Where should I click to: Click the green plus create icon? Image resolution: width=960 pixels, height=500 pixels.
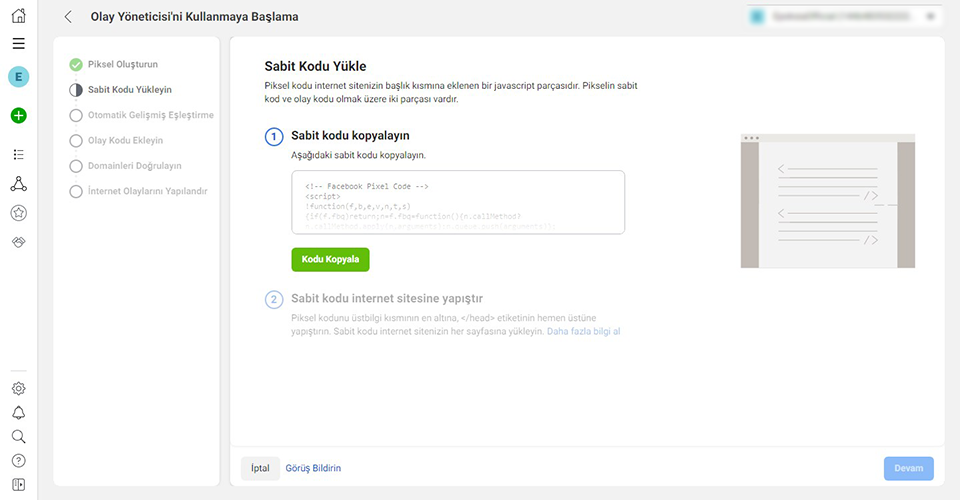tap(18, 115)
